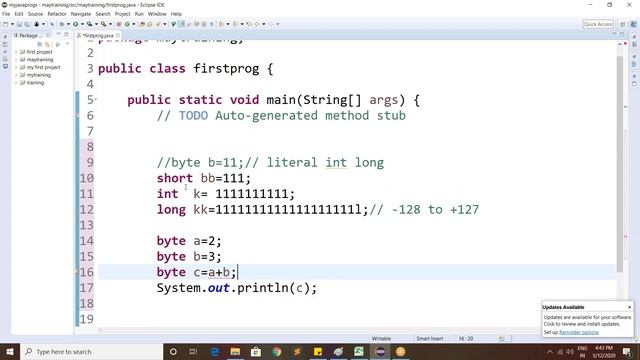This screenshot has height=360, width=640.
Task: Open Microsoft Store from the taskbar
Action: tap(256, 351)
